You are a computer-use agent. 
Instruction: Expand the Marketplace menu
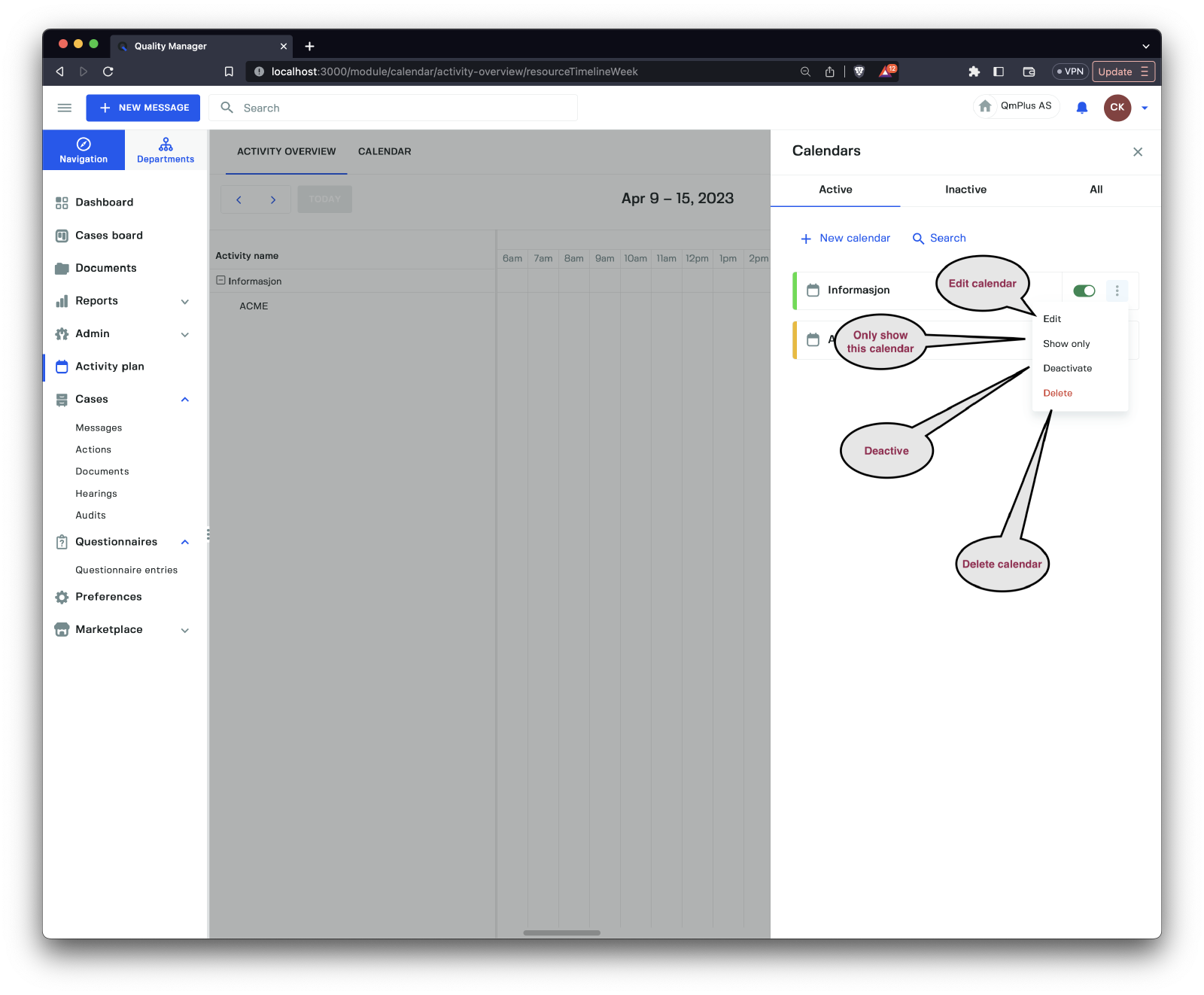(185, 630)
